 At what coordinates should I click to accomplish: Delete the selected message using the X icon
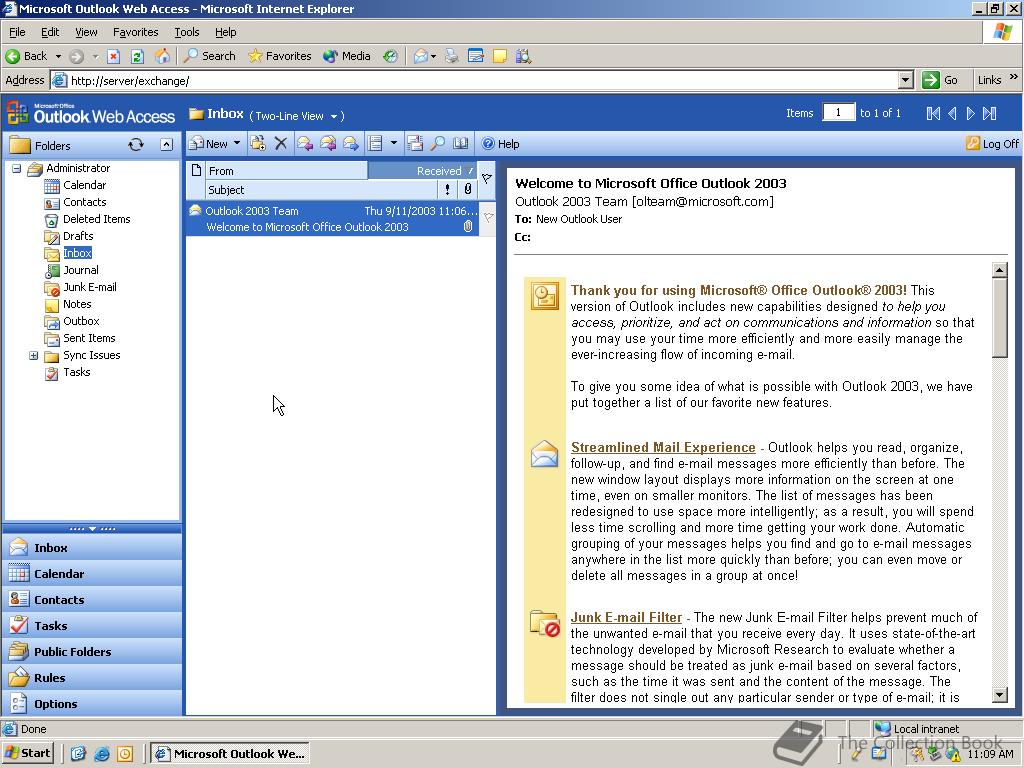pos(281,144)
